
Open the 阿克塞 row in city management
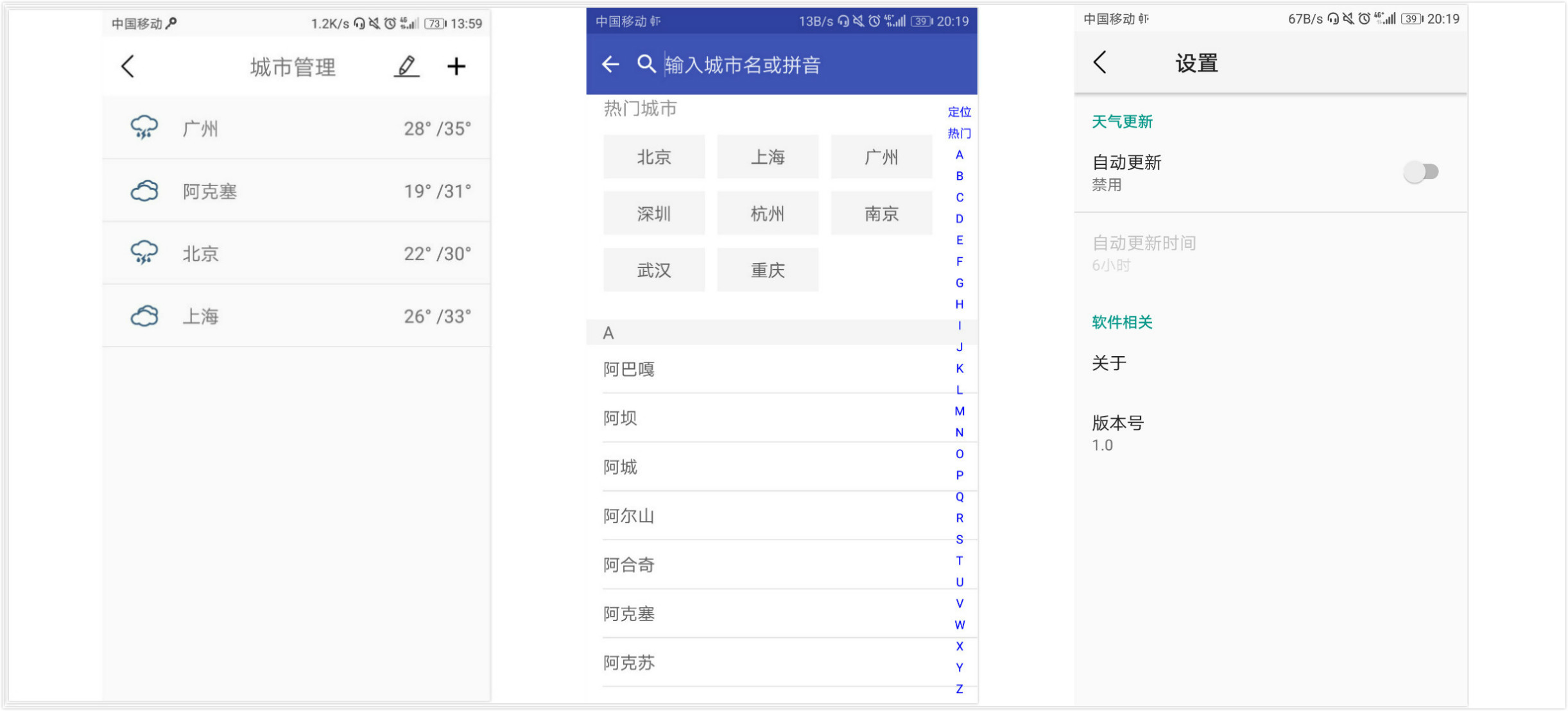click(x=296, y=191)
